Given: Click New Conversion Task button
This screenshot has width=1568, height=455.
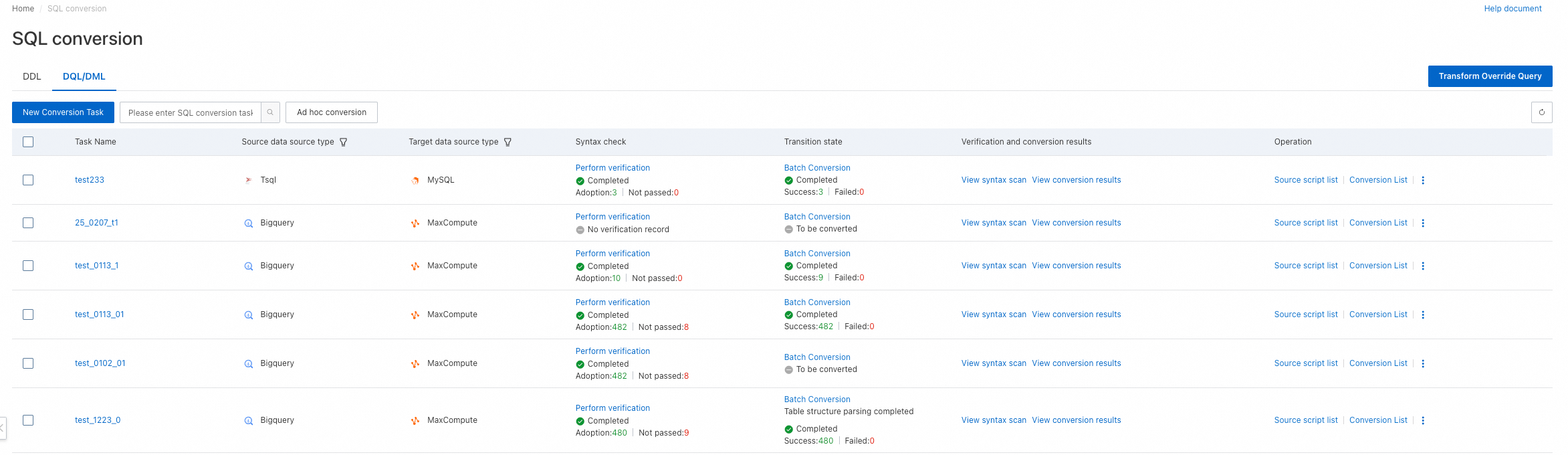Looking at the screenshot, I should tap(63, 112).
